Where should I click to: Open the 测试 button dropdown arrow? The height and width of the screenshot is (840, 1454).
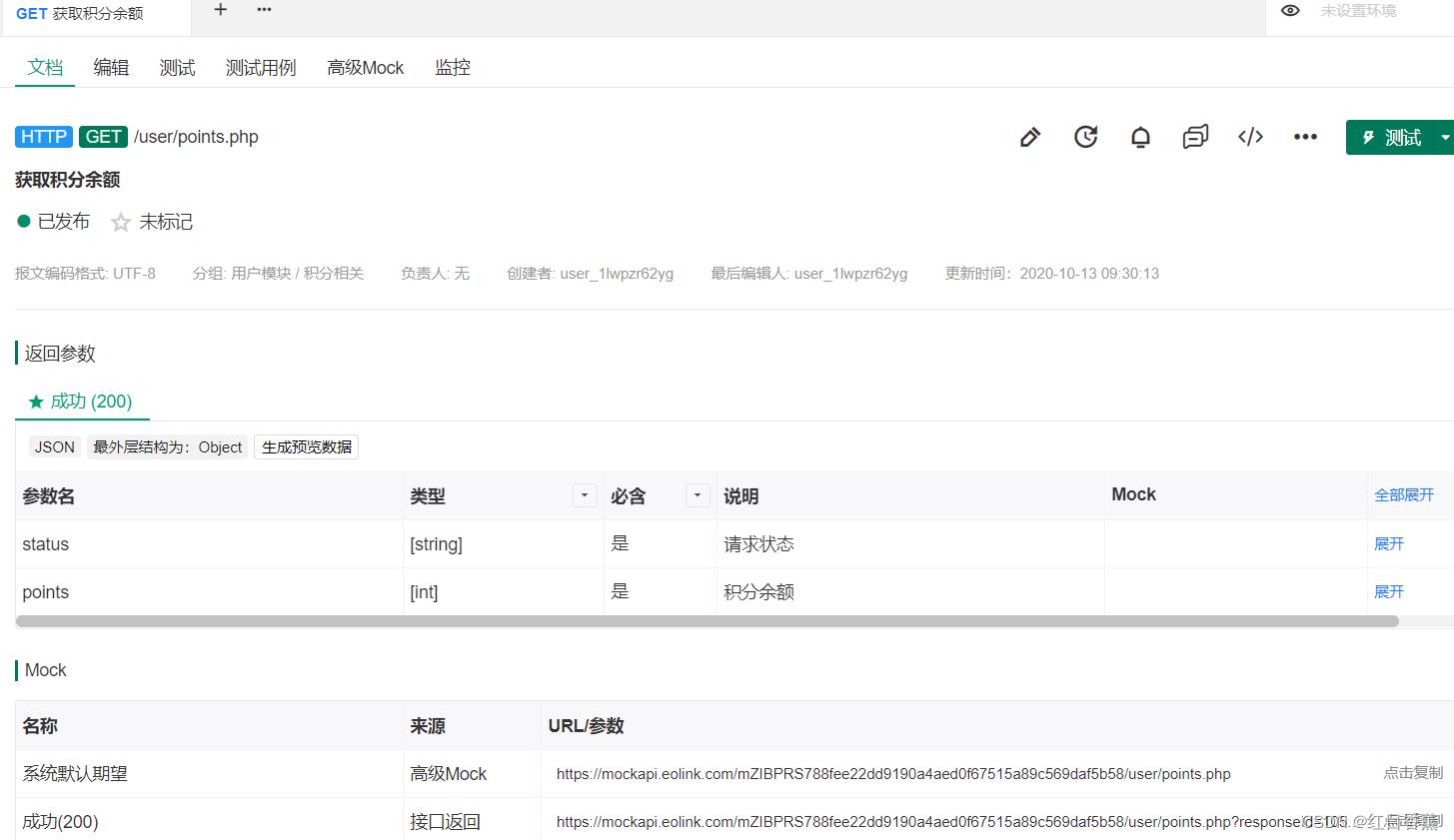pyautogui.click(x=1445, y=137)
